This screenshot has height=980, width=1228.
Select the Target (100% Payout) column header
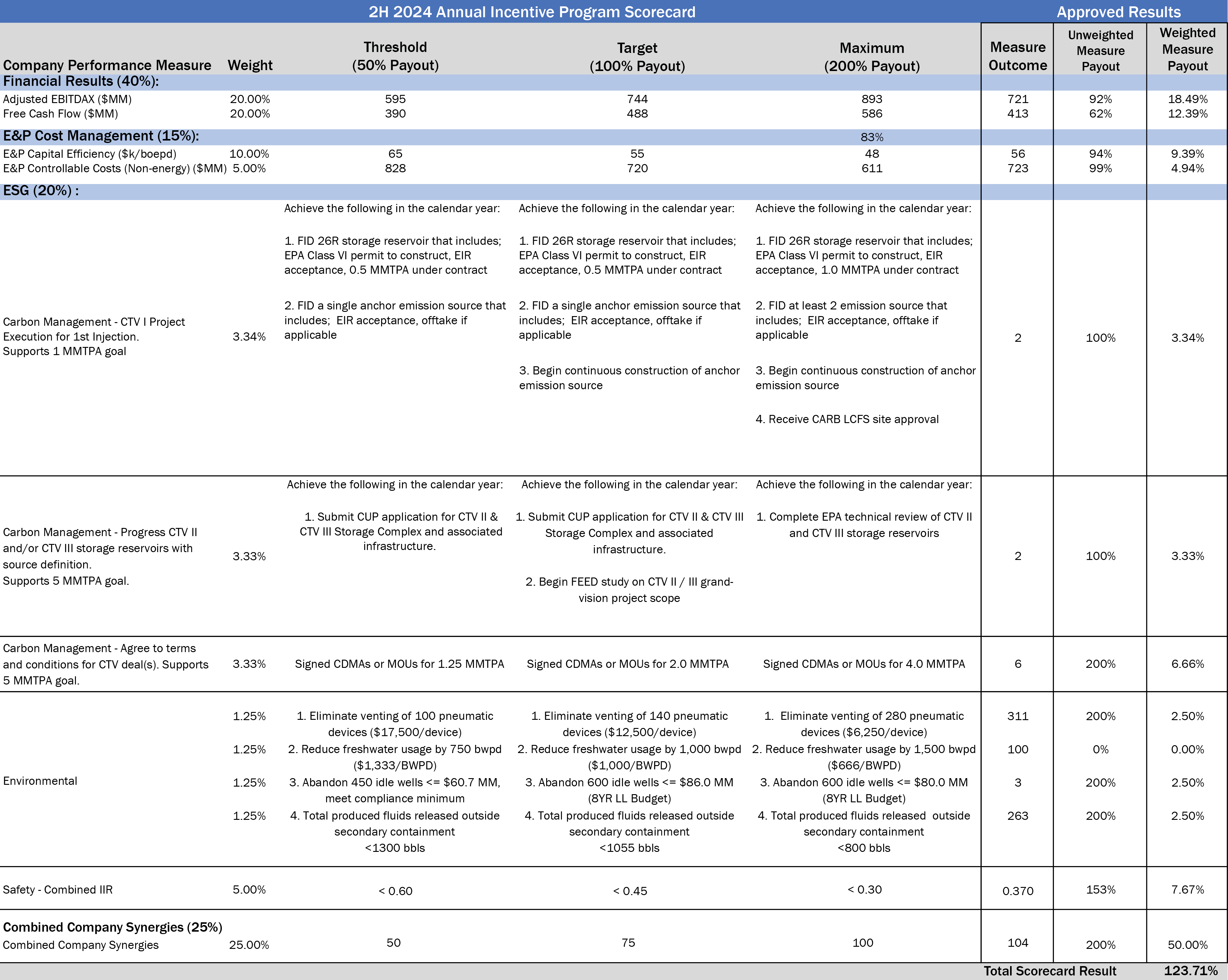click(x=637, y=57)
